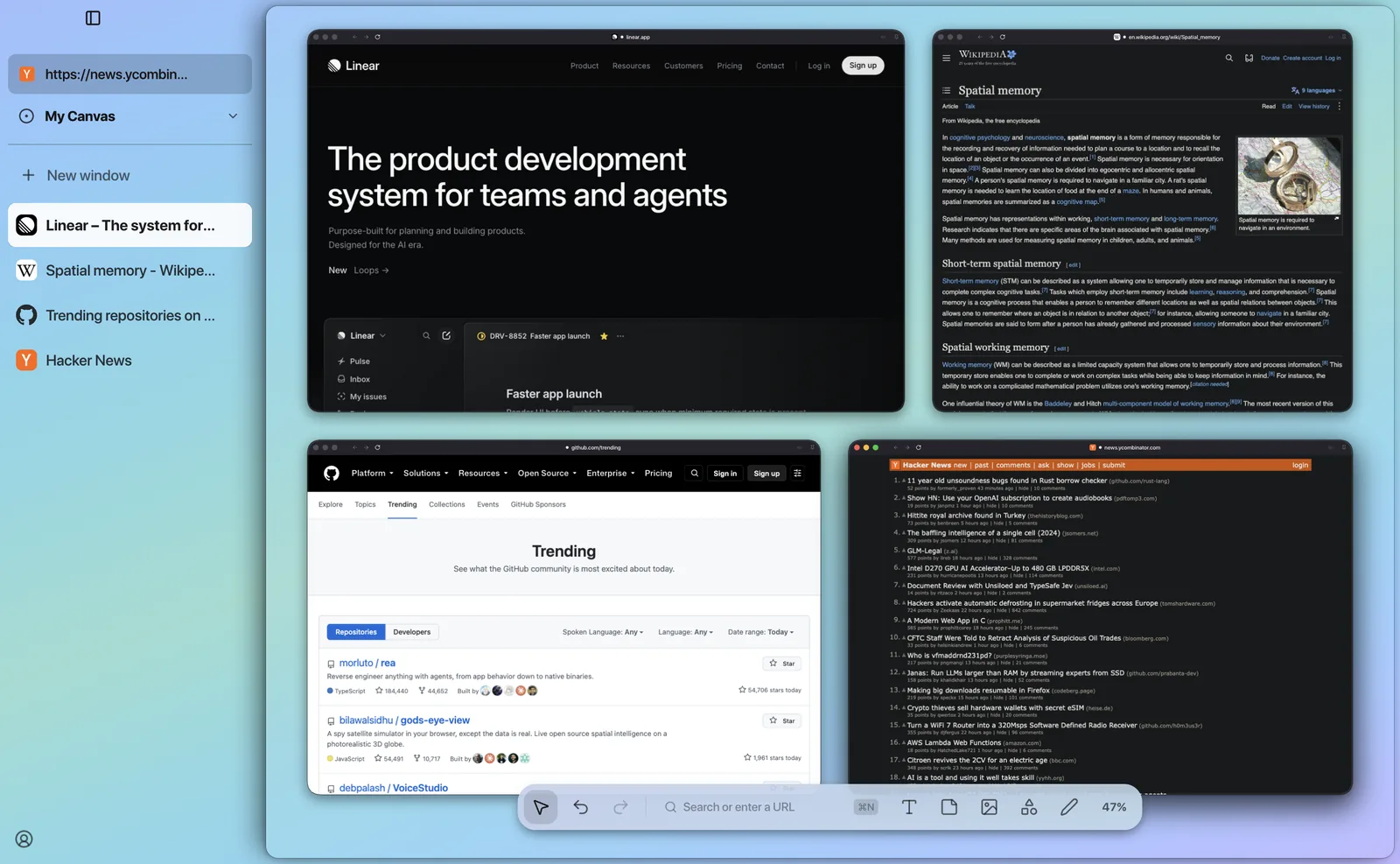This screenshot has width=1400, height=864.
Task: Open the Platform dropdown in GitHub nav
Action: (372, 474)
